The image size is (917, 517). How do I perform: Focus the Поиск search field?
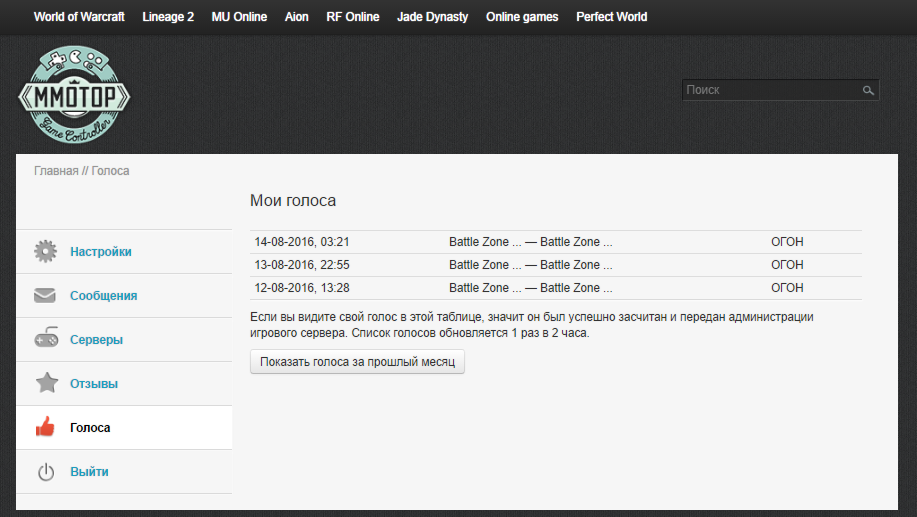pyautogui.click(x=770, y=90)
